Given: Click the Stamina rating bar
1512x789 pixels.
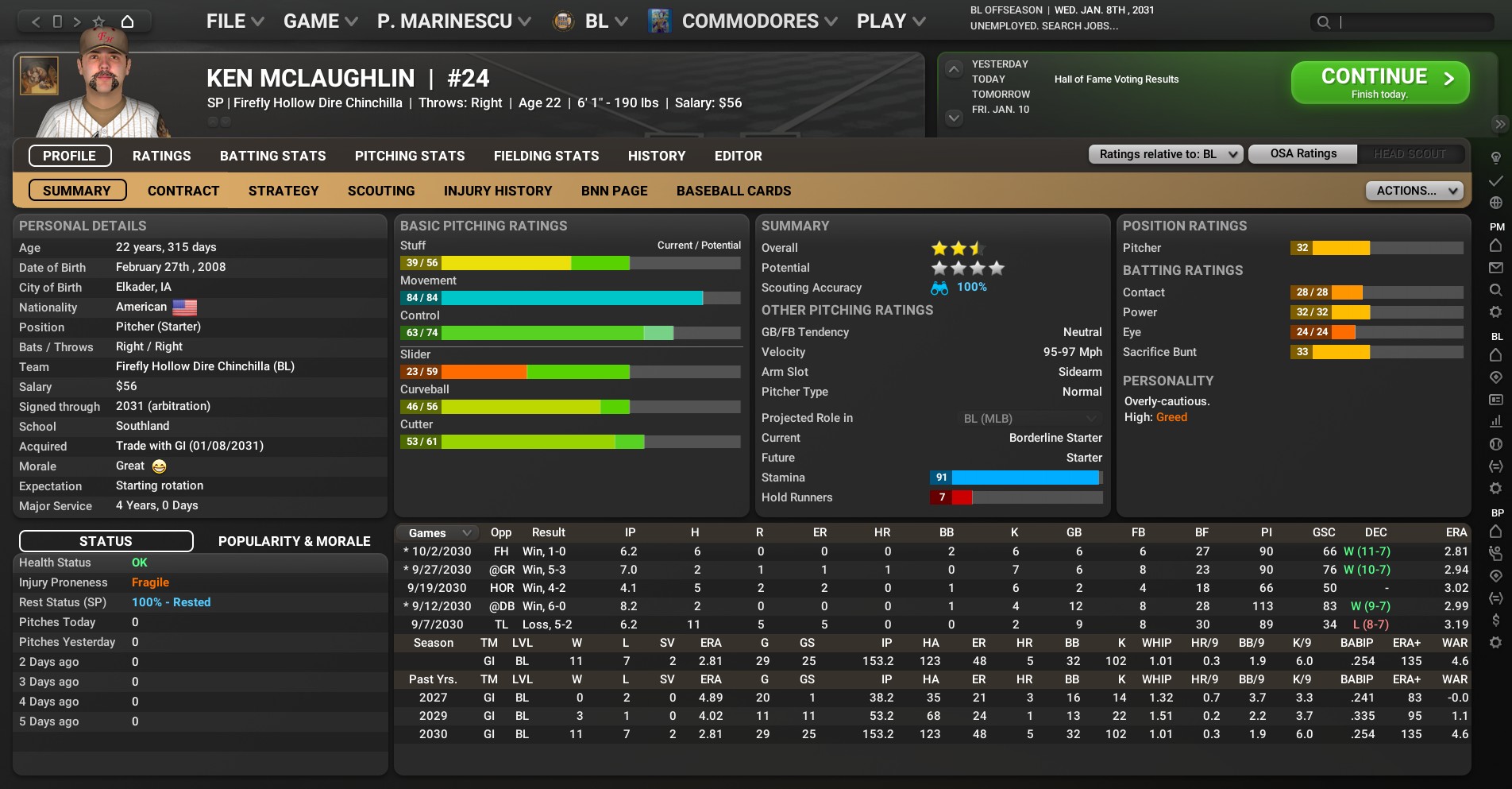Looking at the screenshot, I should click(x=1016, y=478).
